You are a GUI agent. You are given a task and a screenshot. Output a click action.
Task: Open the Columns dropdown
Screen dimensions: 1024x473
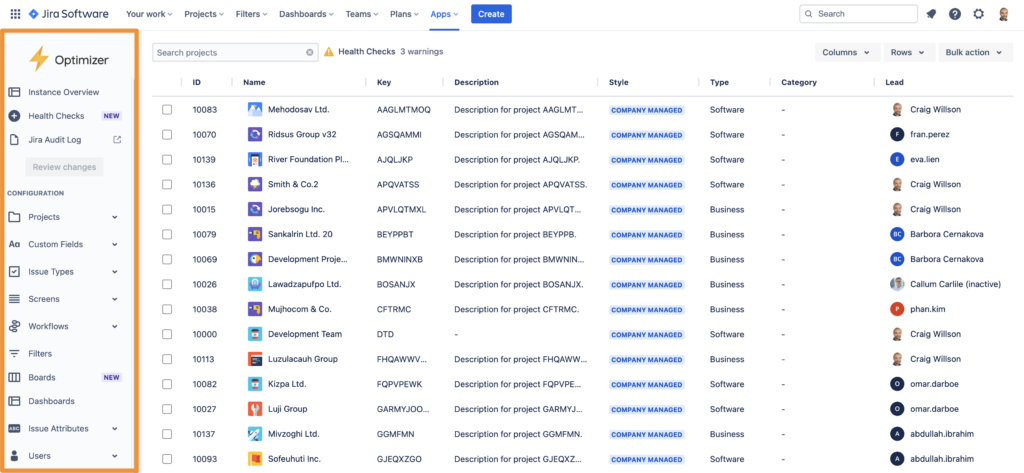pos(847,52)
